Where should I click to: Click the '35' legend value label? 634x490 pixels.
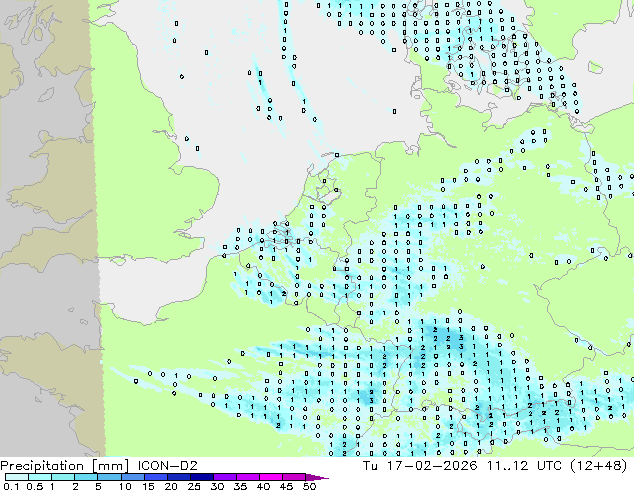(240, 486)
